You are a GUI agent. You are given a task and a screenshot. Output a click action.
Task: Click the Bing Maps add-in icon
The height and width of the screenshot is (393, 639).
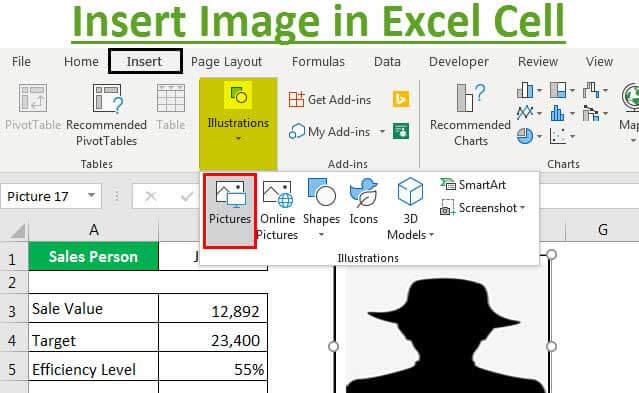pos(401,99)
